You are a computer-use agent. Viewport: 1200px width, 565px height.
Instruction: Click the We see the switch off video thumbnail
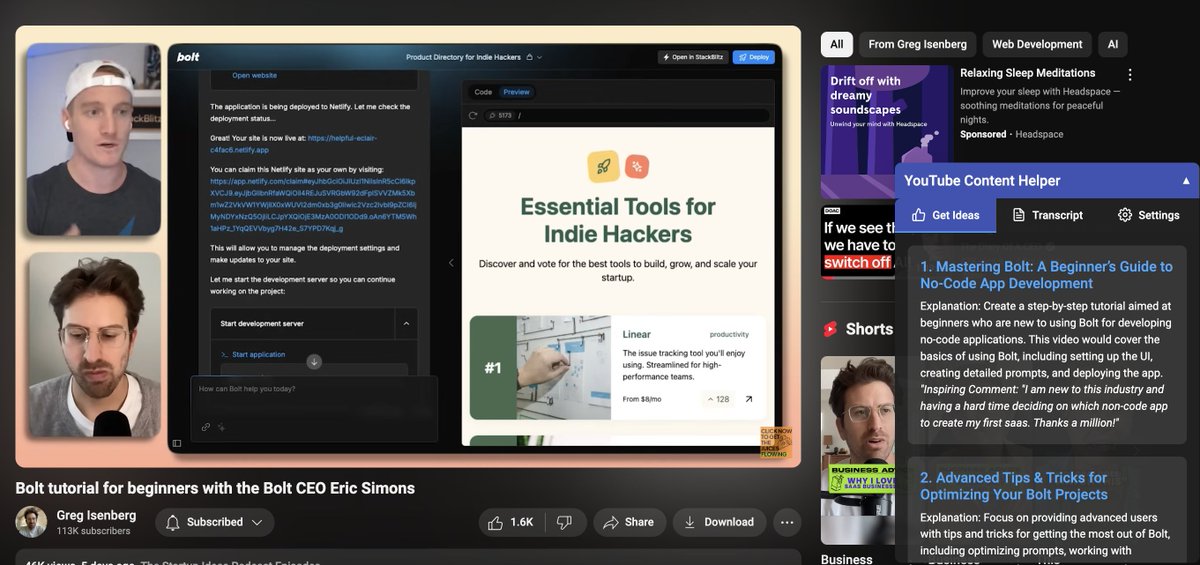[857, 243]
